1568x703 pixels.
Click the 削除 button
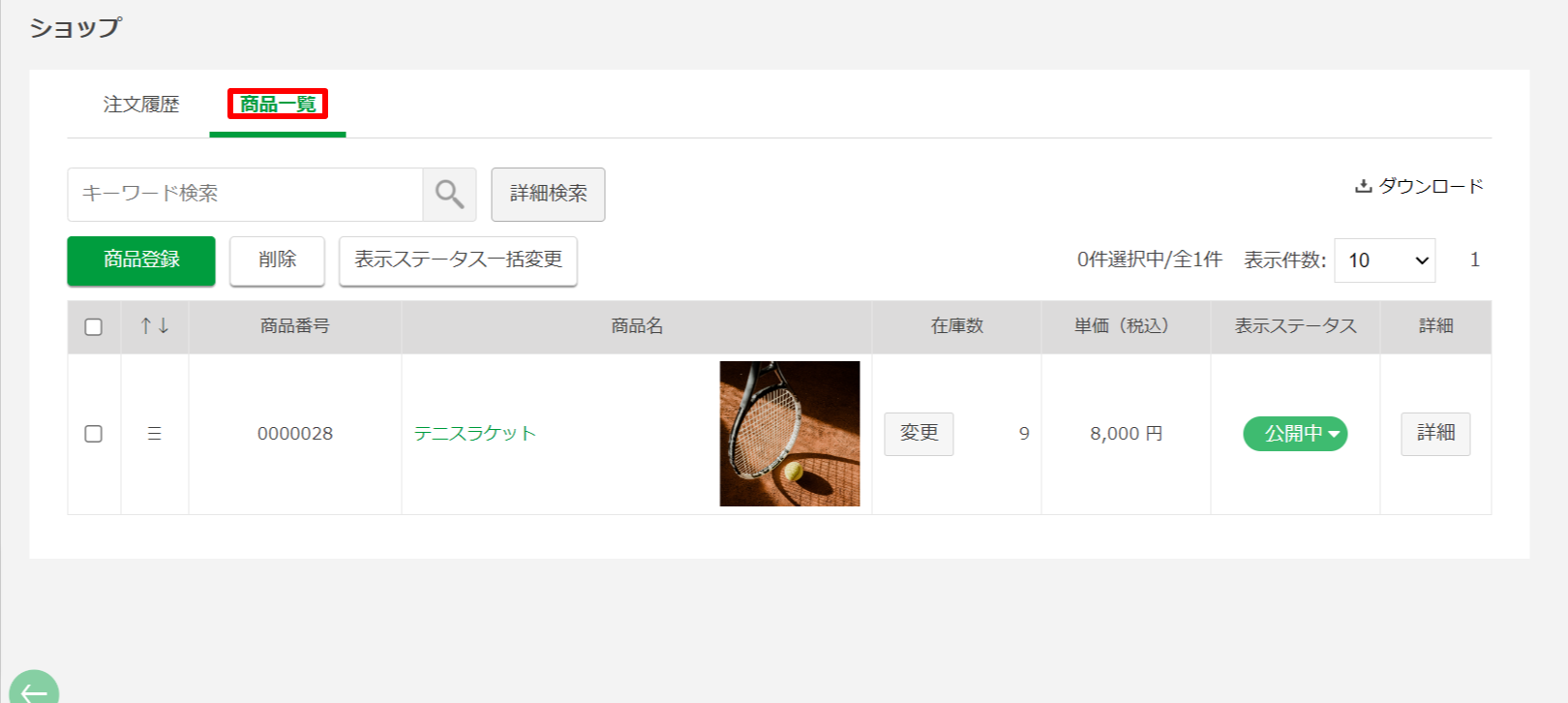click(x=277, y=260)
